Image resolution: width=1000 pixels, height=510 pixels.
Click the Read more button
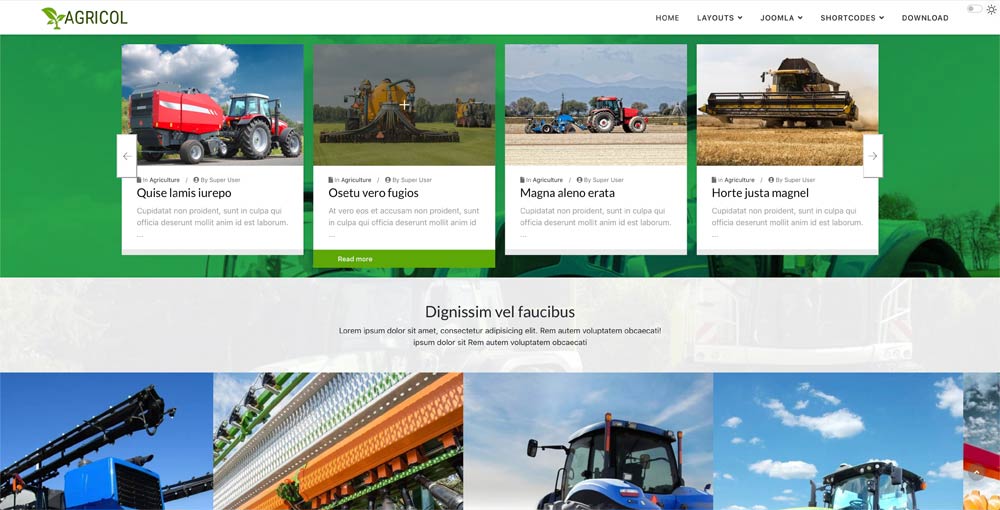click(x=355, y=259)
